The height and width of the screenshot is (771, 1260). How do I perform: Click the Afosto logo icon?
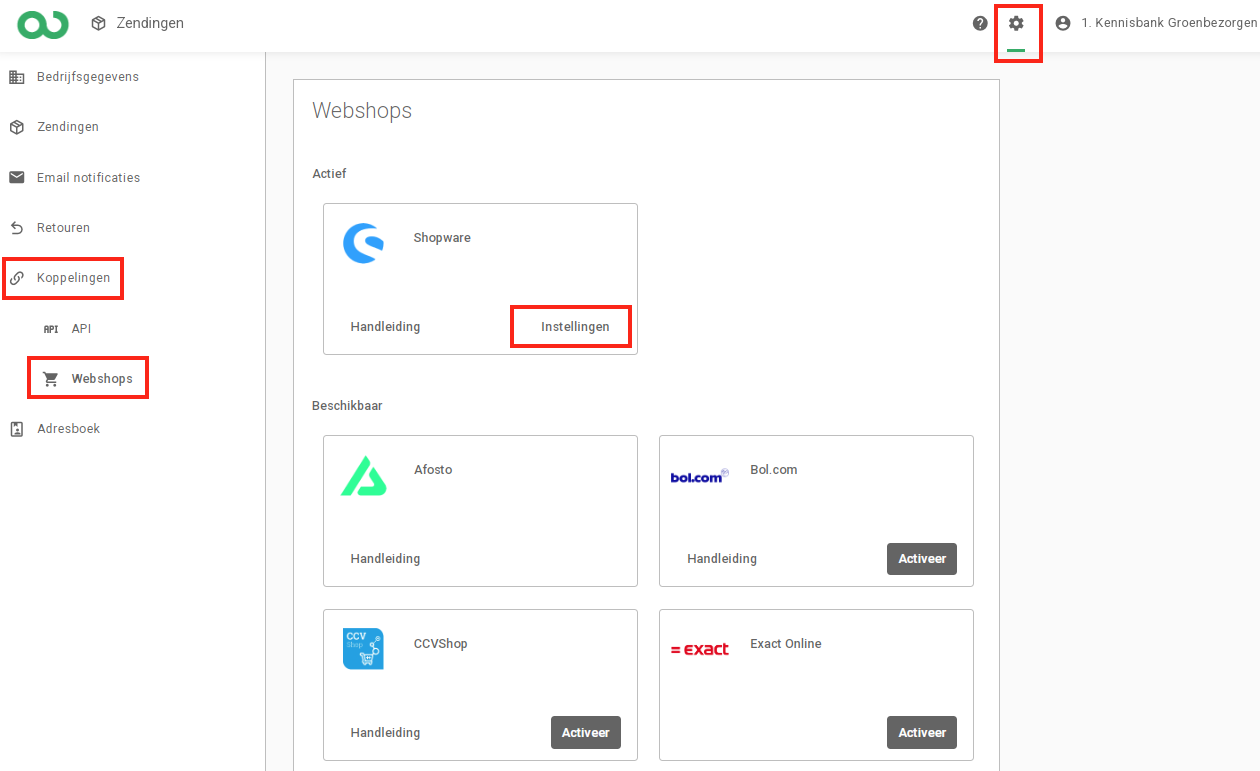[362, 476]
